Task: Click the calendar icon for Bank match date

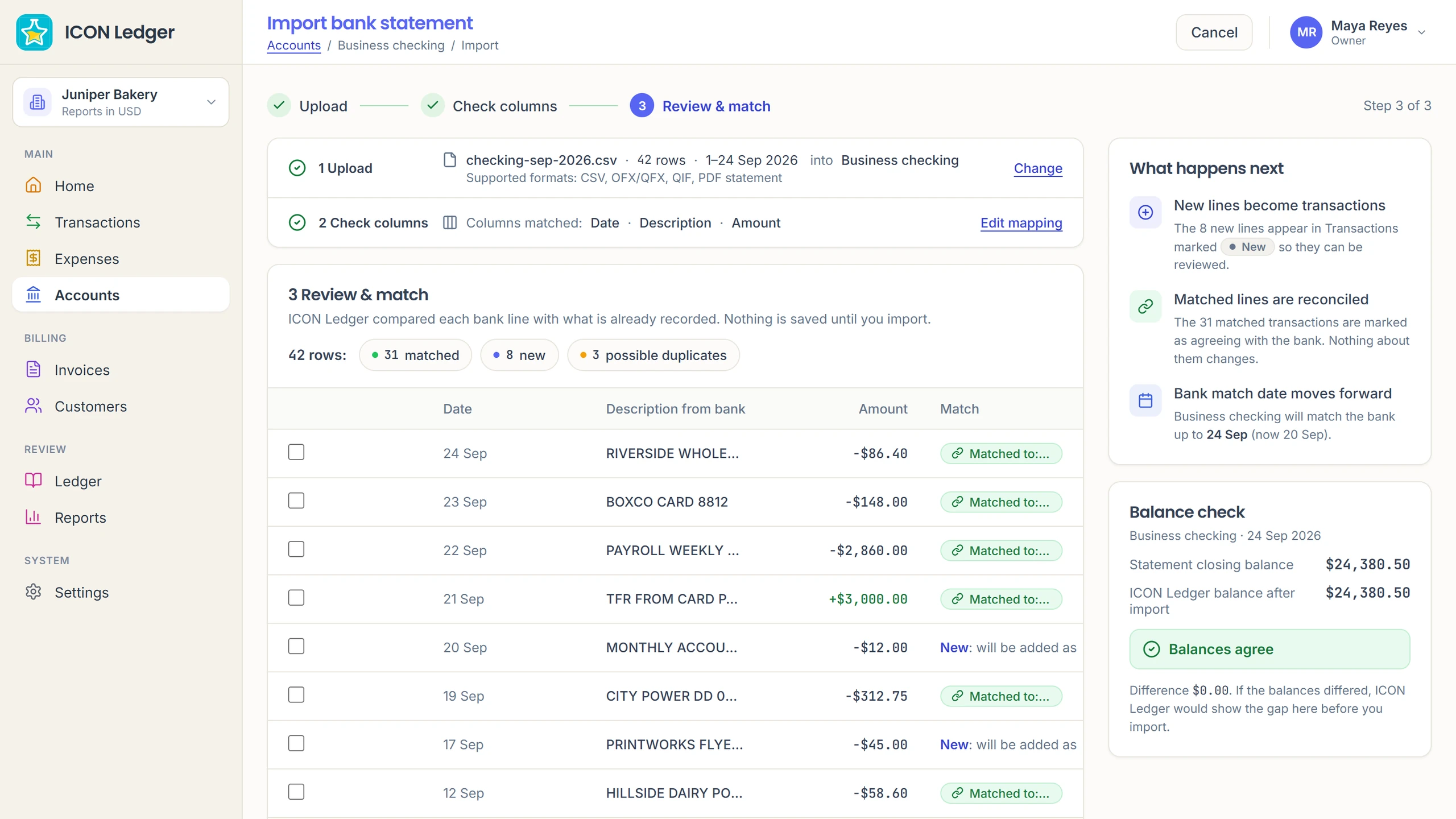Action: pos(1145,401)
